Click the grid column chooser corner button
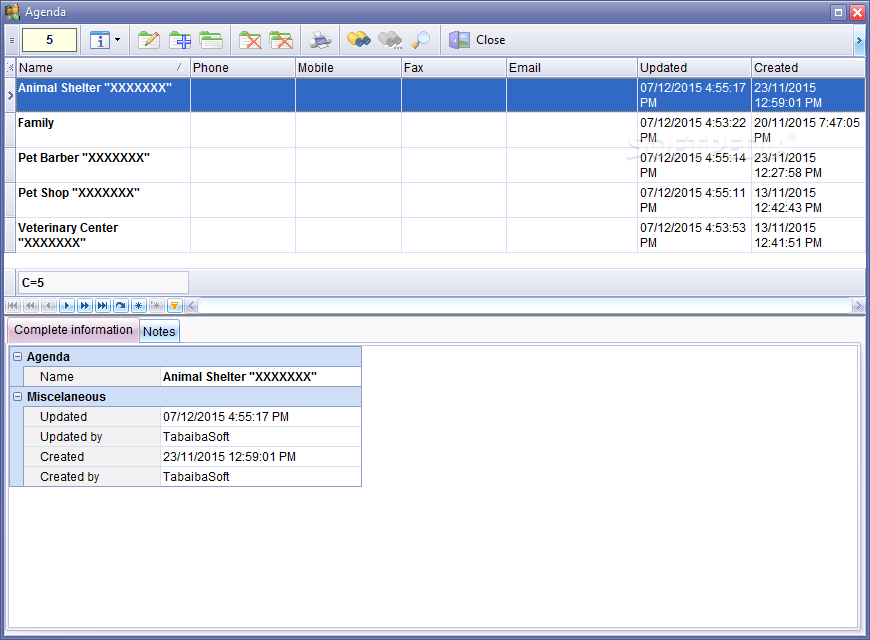This screenshot has width=870, height=640. [x=11, y=68]
